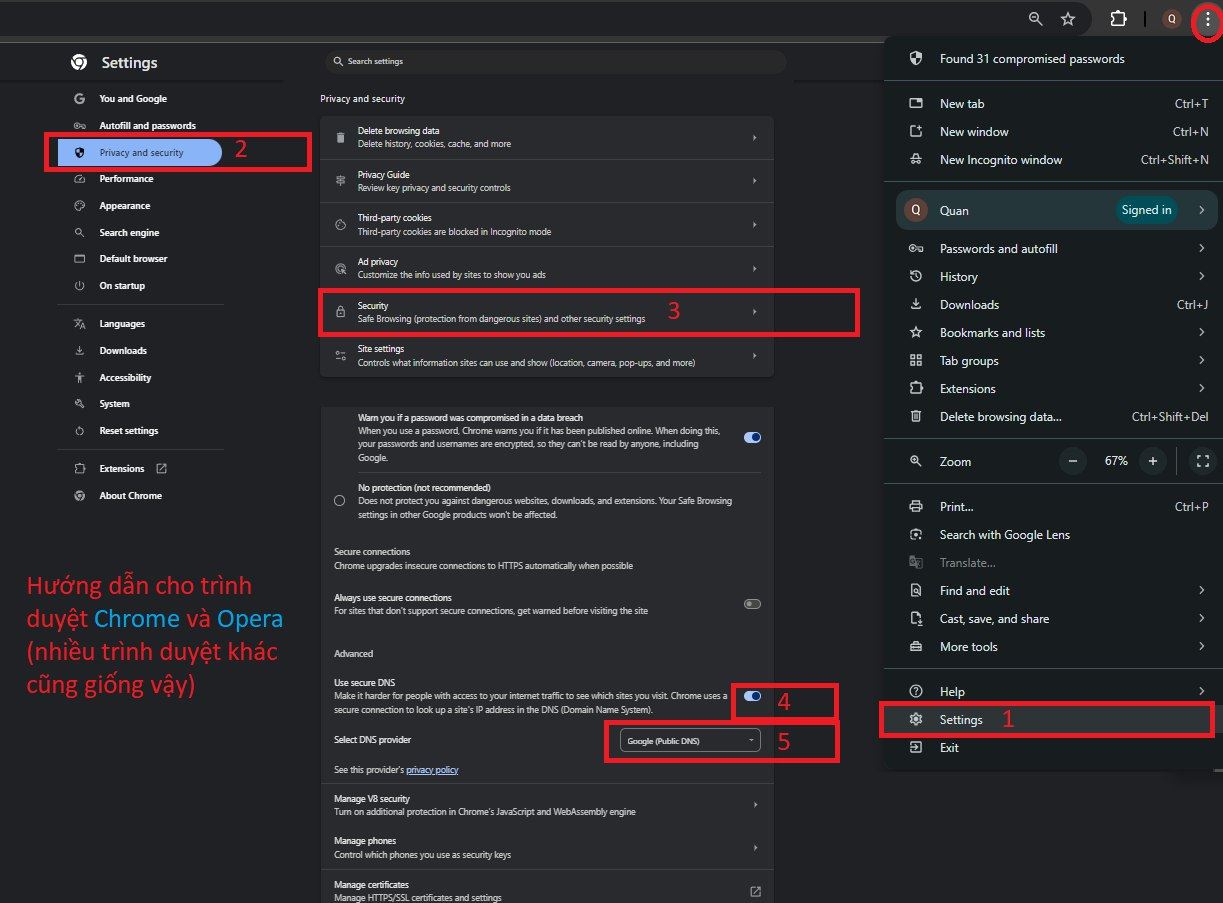Viewport: 1223px width, 903px height.
Task: Open Site settings row
Action: click(x=547, y=355)
